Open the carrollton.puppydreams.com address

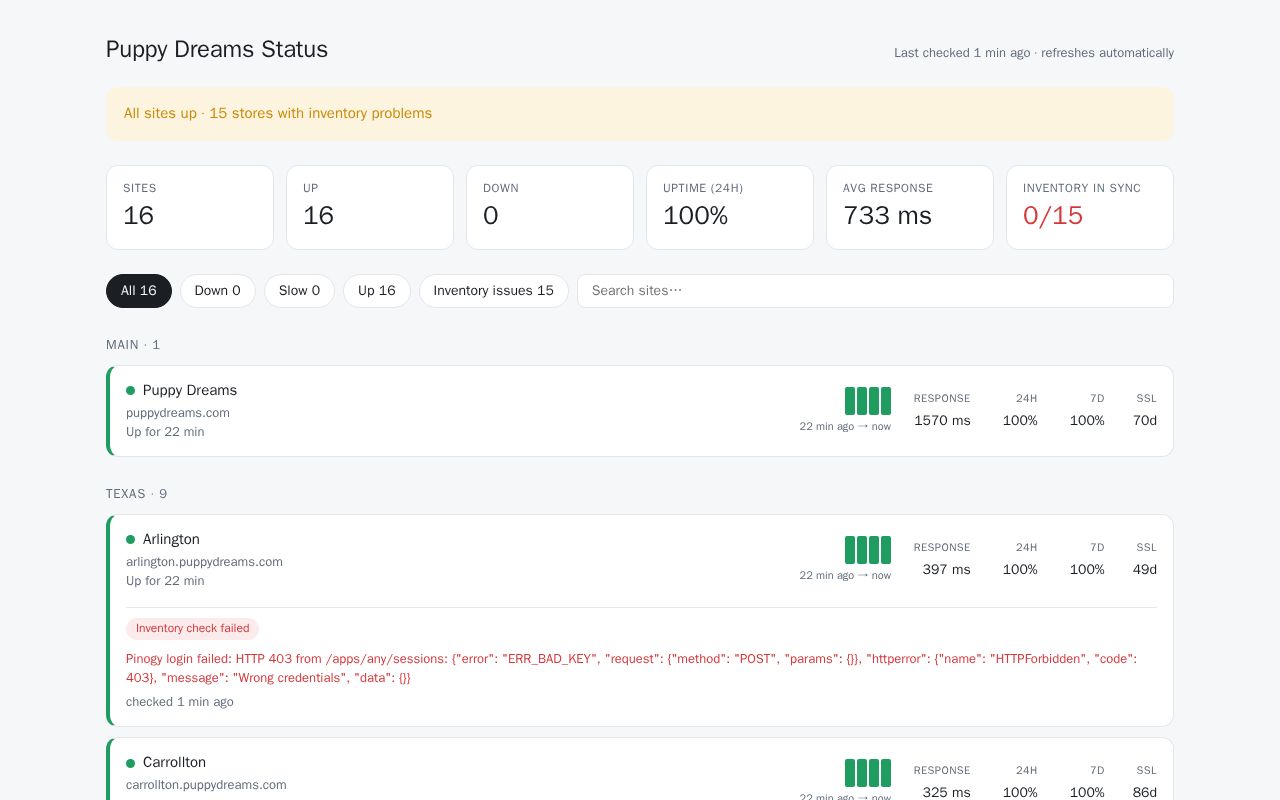(206, 785)
